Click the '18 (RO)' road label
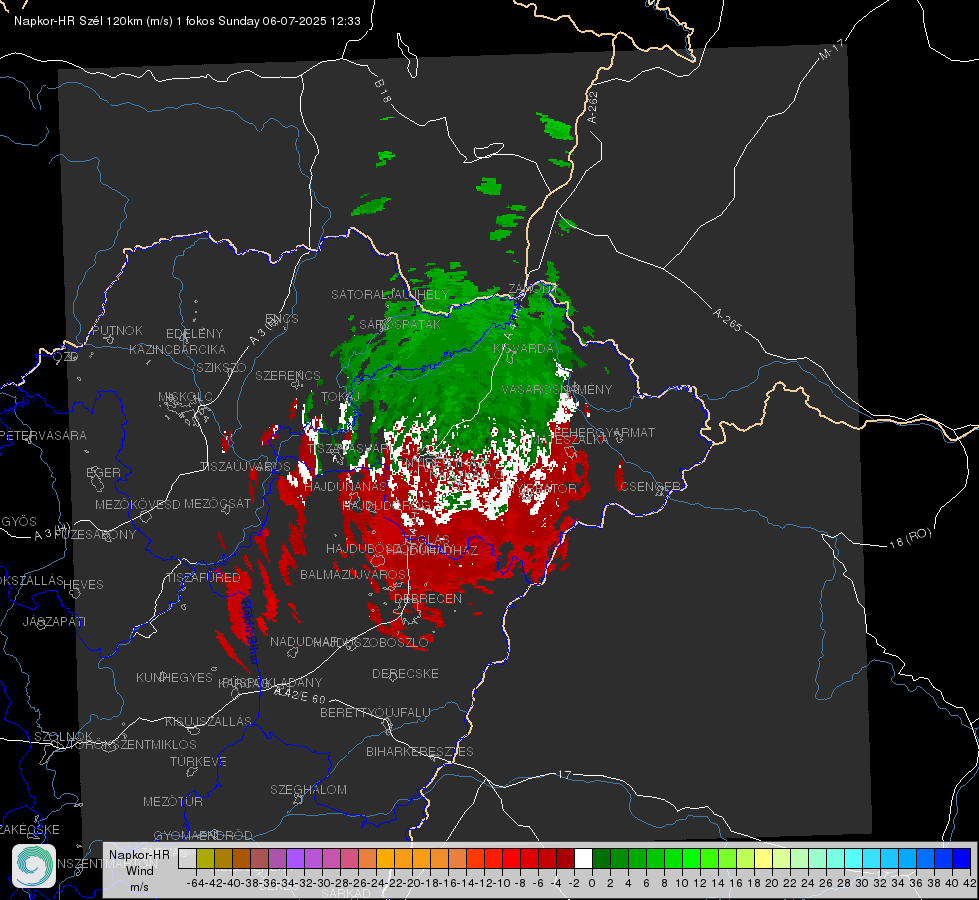The width and height of the screenshot is (979, 900). 910,538
